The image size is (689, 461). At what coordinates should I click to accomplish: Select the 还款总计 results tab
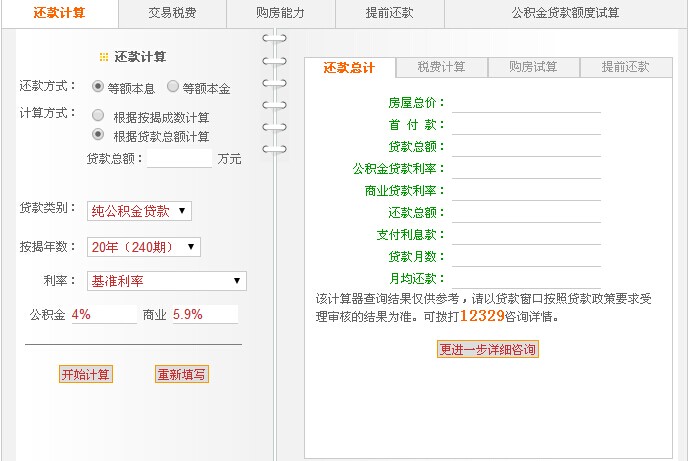349,67
